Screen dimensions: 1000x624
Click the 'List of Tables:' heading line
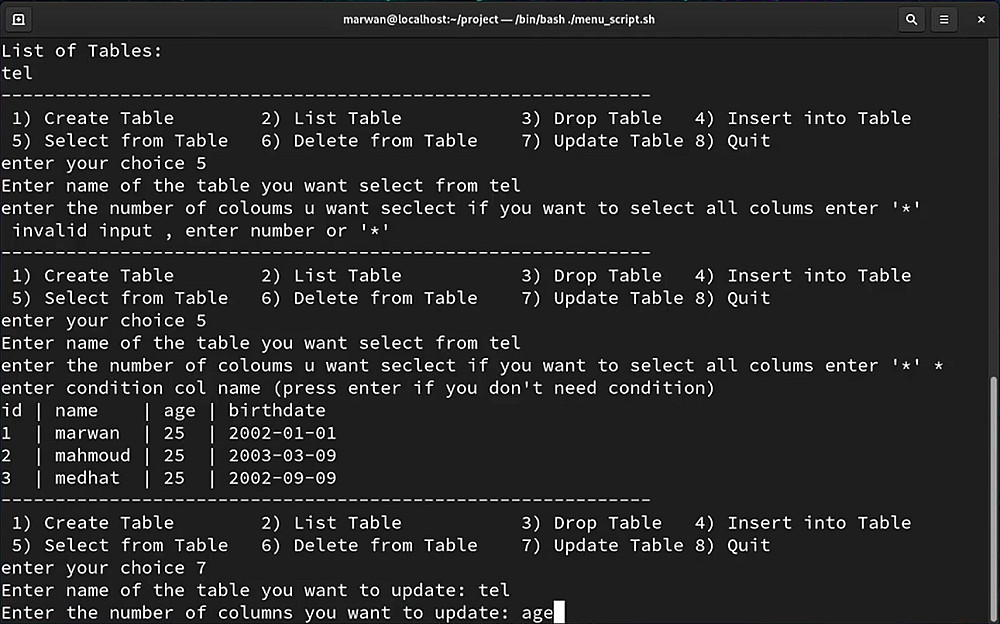click(x=82, y=50)
